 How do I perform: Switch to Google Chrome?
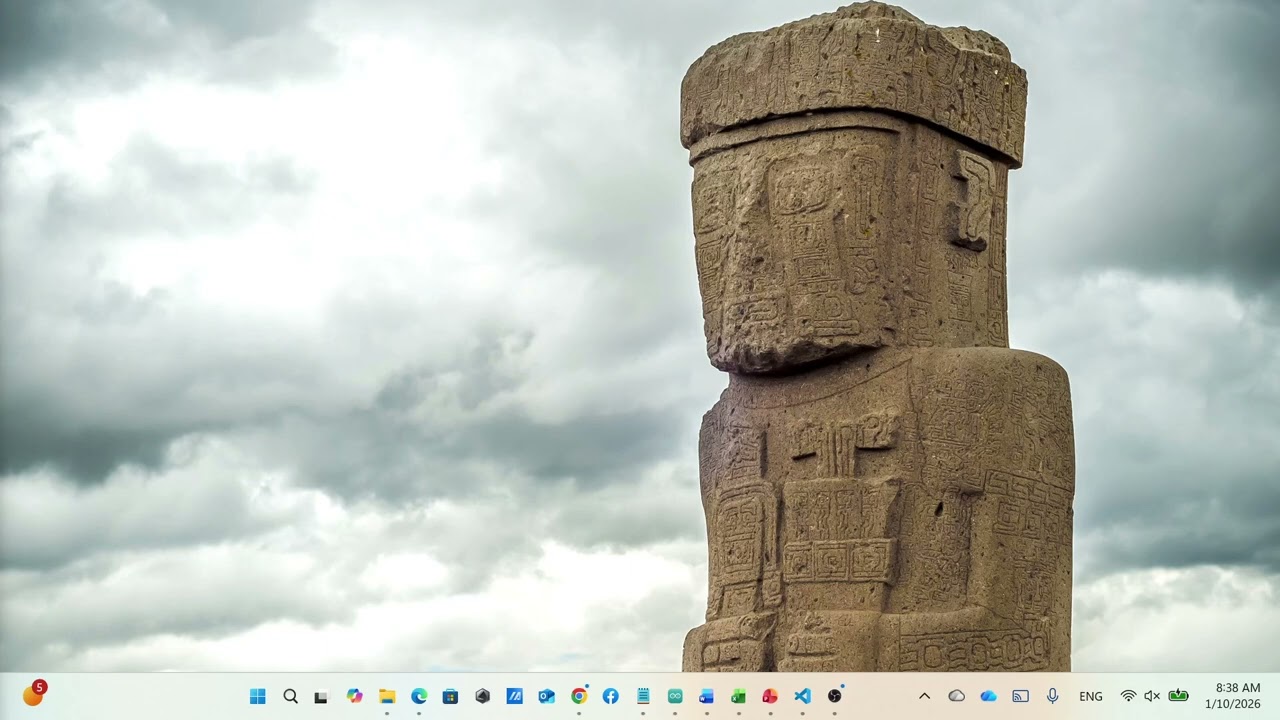coord(579,696)
